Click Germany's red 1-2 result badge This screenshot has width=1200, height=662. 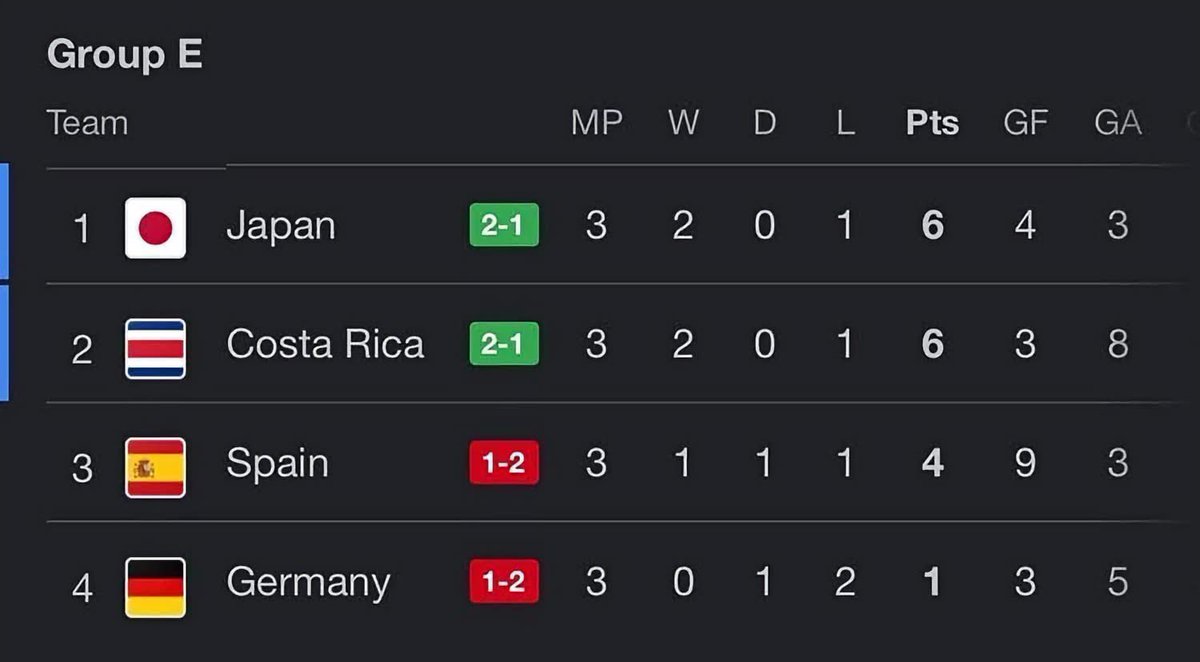pyautogui.click(x=504, y=581)
